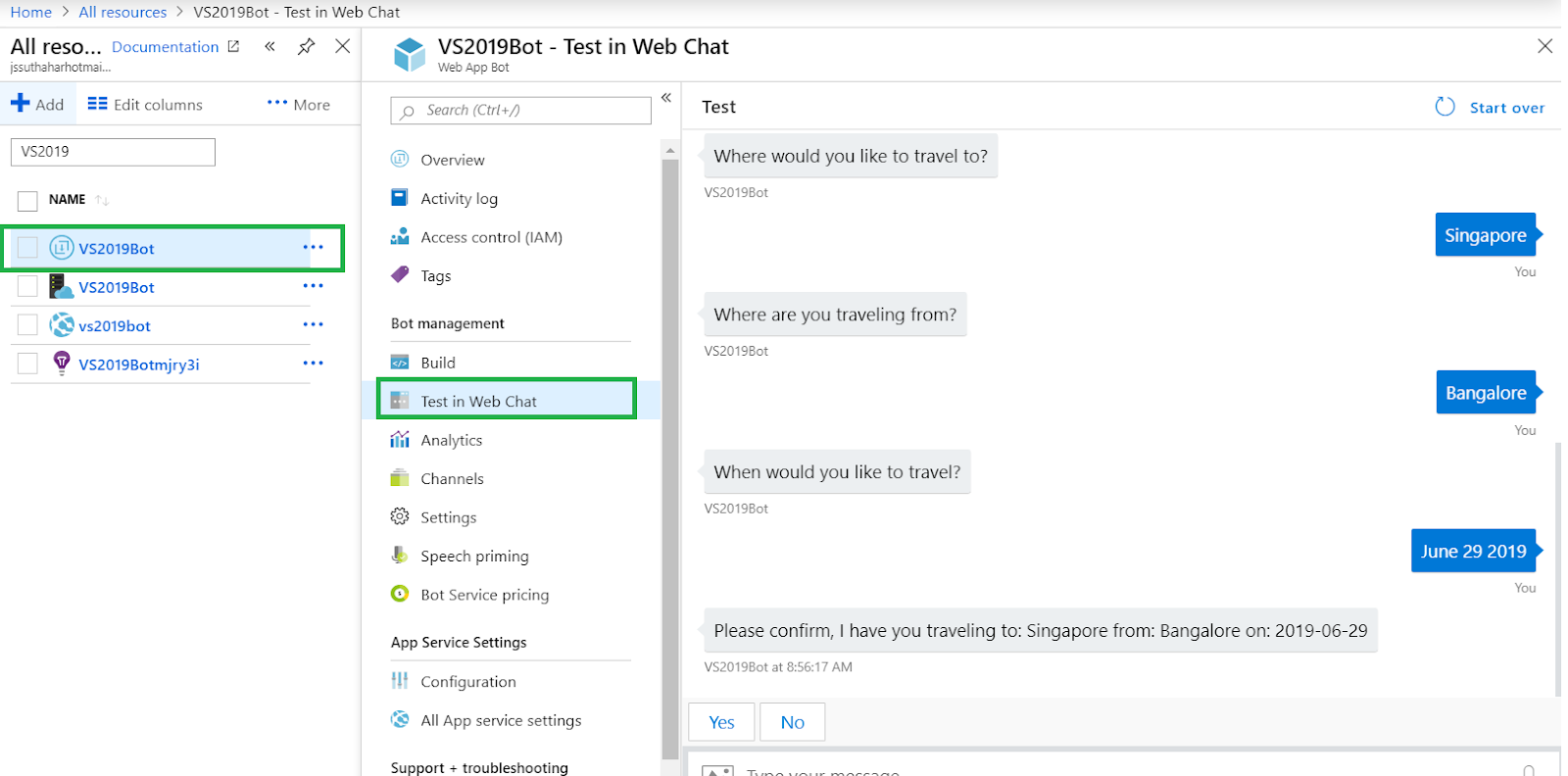Check the box for the Web App Bot VS2019Bot
The height and width of the screenshot is (776, 1568).
27,247
